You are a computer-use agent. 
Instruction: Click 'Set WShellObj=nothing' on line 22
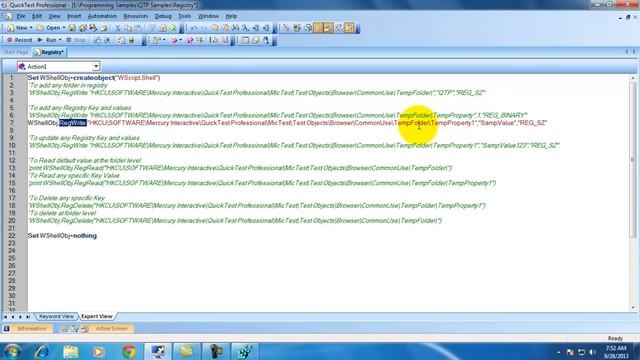coord(62,236)
